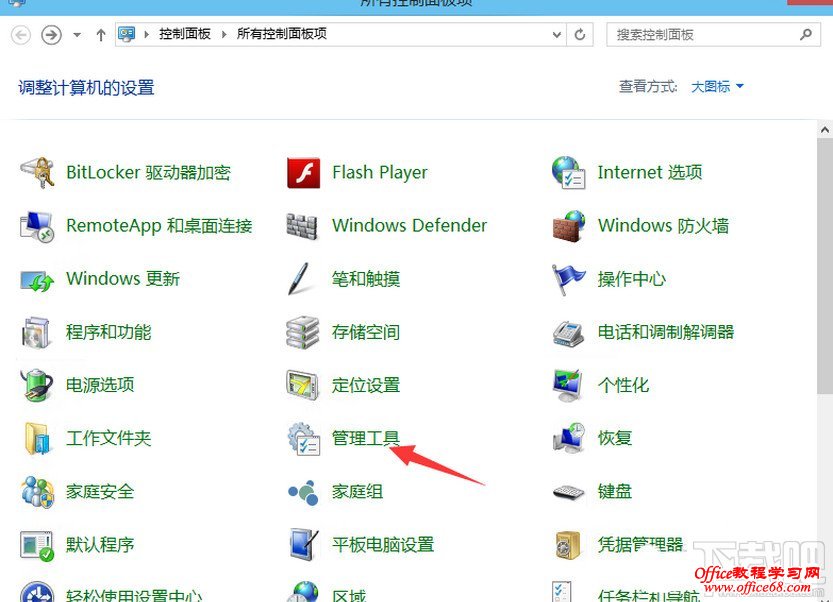The height and width of the screenshot is (602, 833).
Task: Open the 存储空间 text link
Action: click(x=366, y=332)
